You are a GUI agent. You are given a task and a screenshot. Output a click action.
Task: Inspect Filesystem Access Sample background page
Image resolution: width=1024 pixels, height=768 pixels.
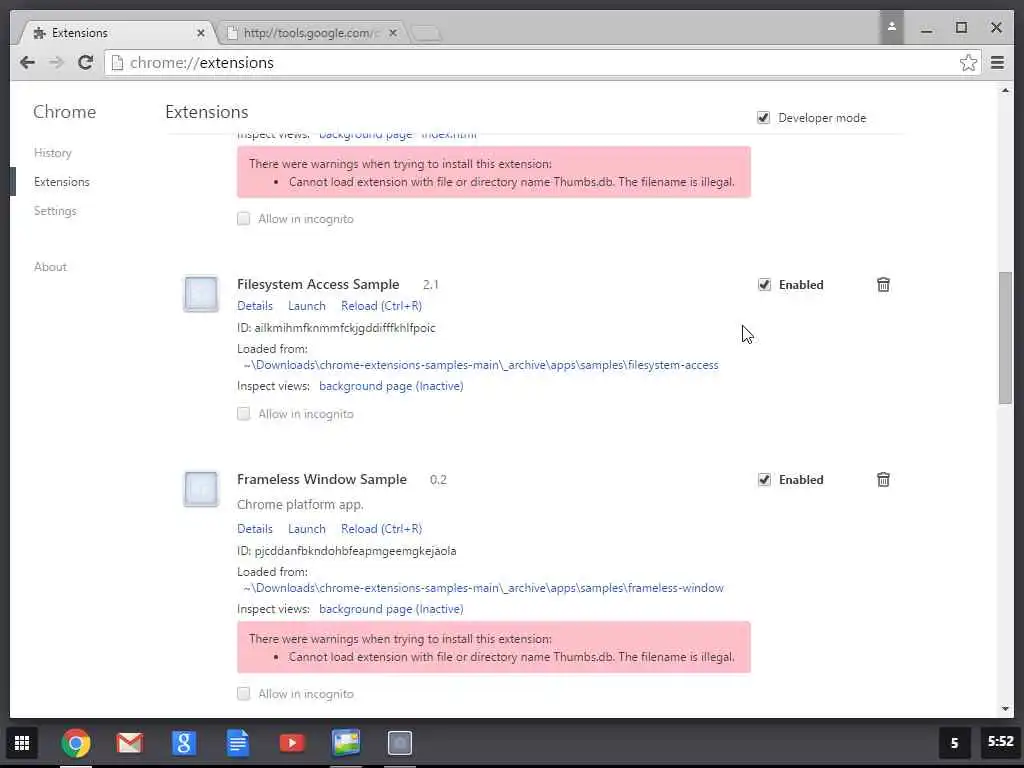[x=391, y=386]
